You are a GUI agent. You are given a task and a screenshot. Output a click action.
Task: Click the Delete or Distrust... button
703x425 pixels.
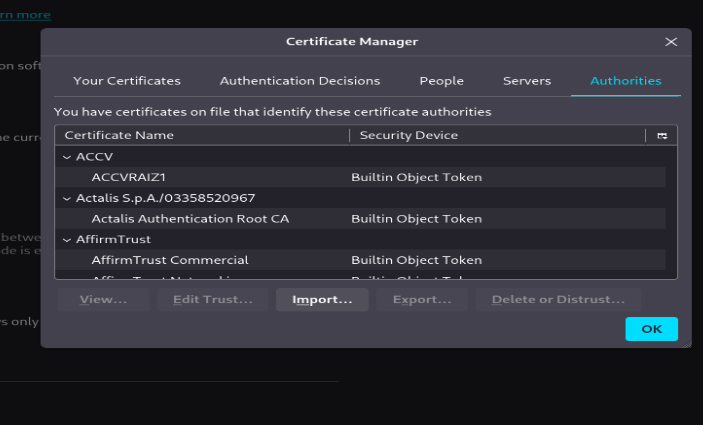click(558, 299)
